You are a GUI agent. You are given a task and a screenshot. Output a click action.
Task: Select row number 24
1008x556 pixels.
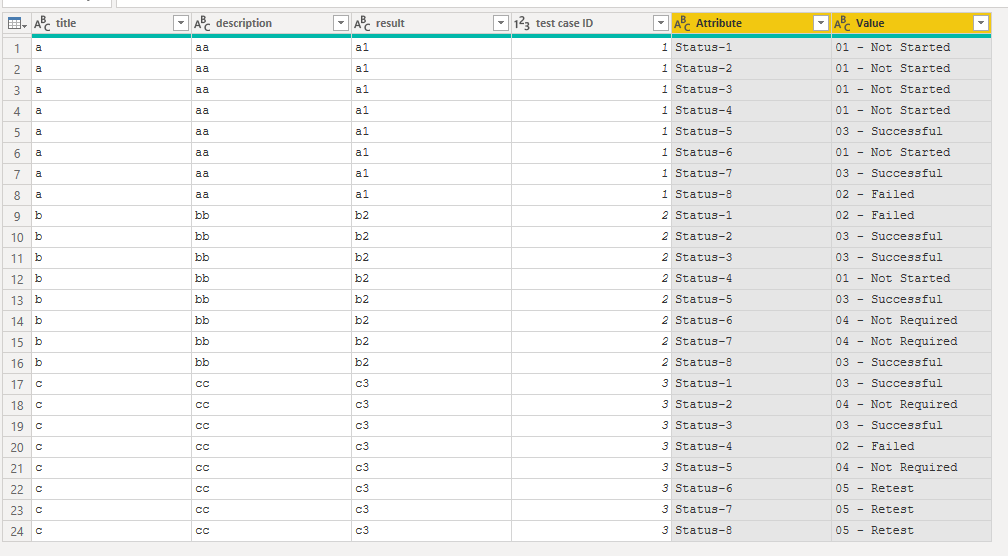(x=17, y=532)
